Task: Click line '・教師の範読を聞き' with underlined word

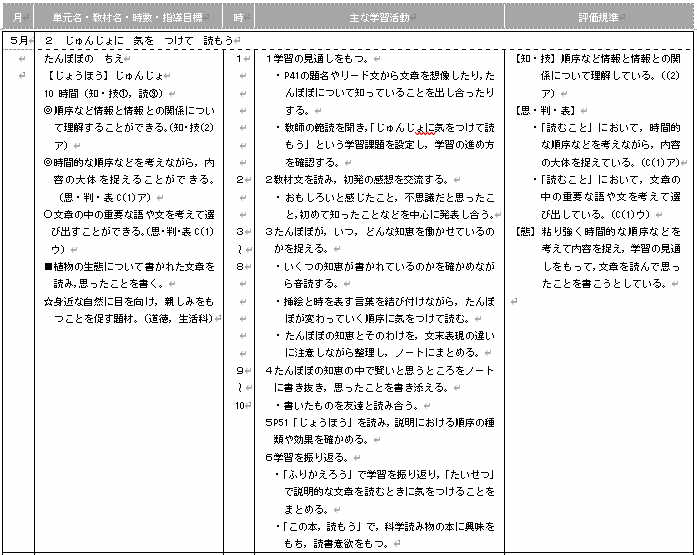Action: pos(385,128)
